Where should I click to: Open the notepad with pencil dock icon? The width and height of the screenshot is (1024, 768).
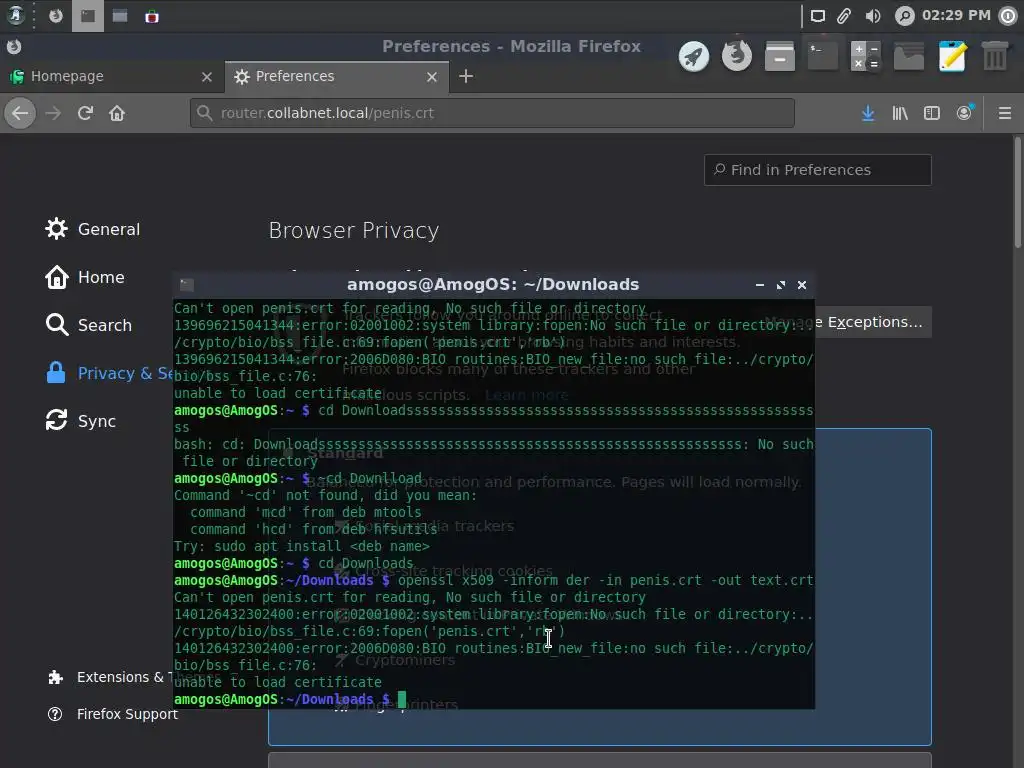coord(952,56)
